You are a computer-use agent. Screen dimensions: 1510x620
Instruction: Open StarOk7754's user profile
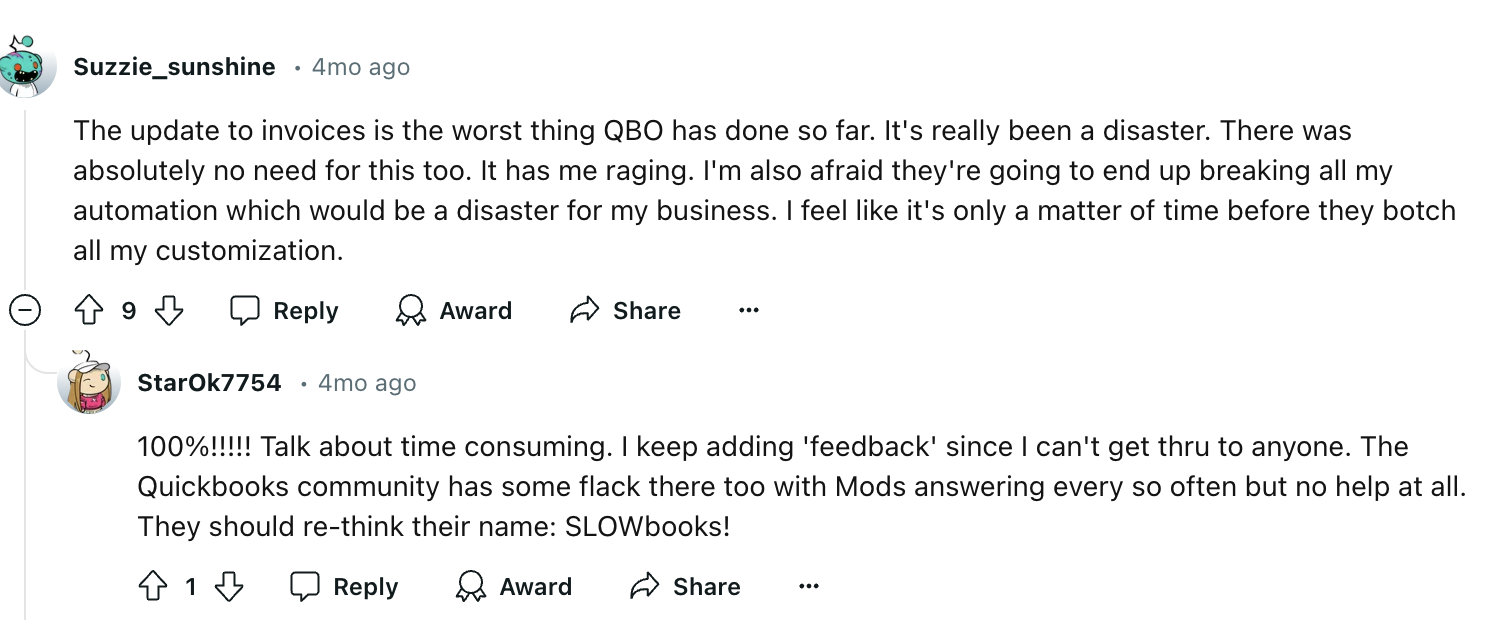pos(209,383)
